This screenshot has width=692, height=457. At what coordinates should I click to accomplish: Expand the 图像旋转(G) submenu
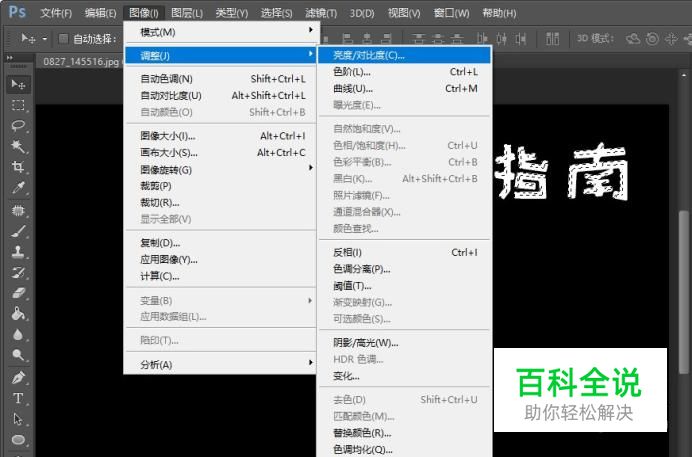[x=221, y=169]
